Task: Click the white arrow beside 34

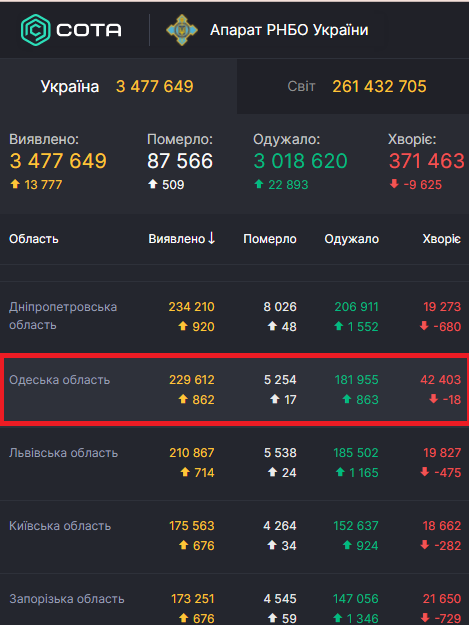Action: [272, 545]
